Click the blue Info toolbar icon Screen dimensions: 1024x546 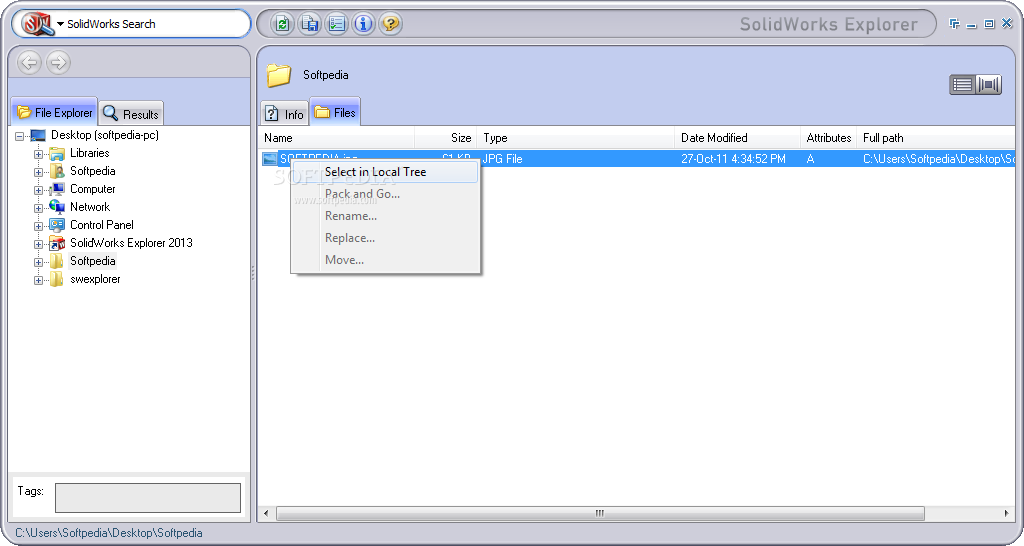[x=363, y=24]
